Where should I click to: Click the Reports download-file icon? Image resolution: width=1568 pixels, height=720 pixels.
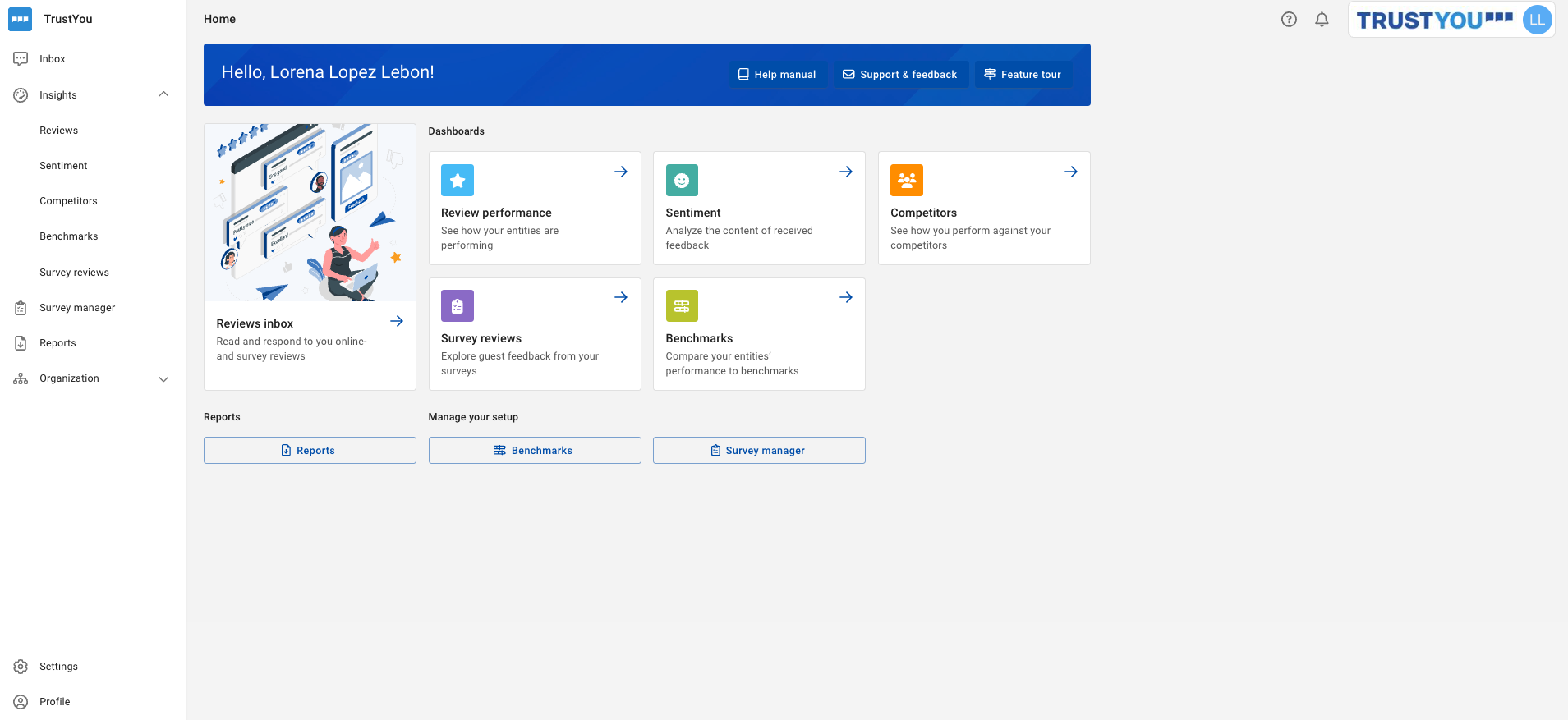[21, 343]
